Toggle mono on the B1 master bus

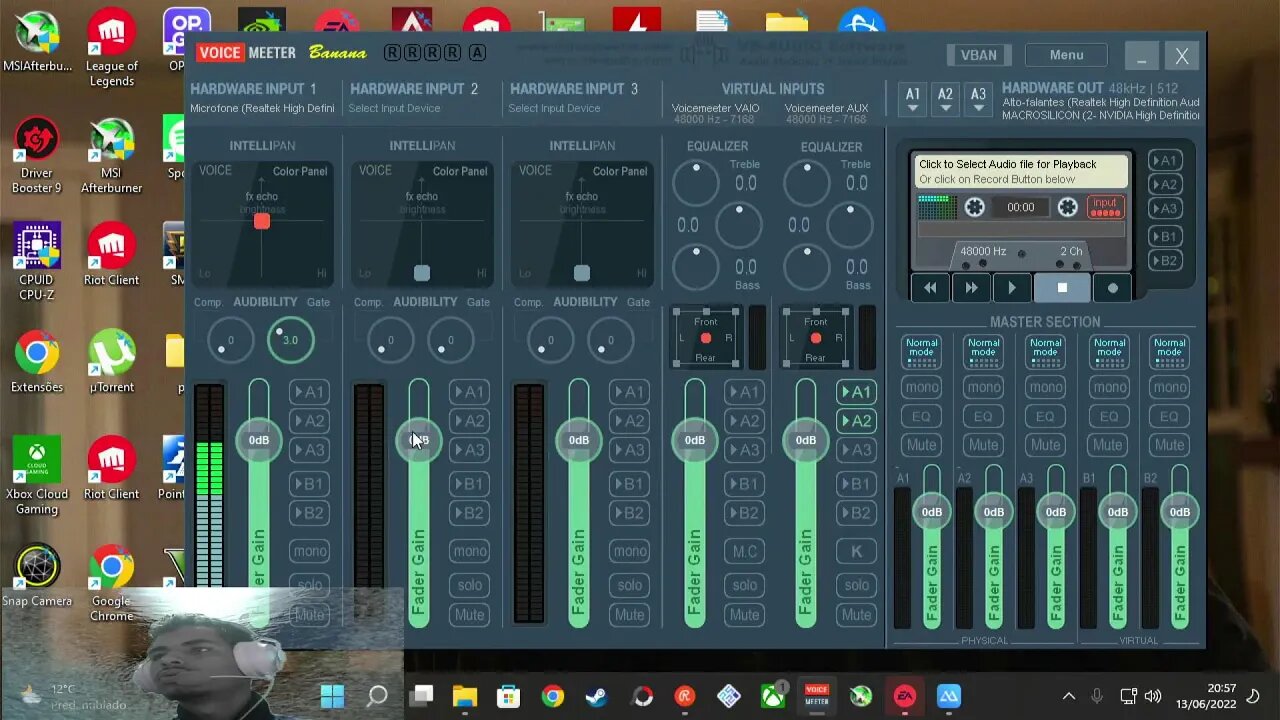point(1109,387)
